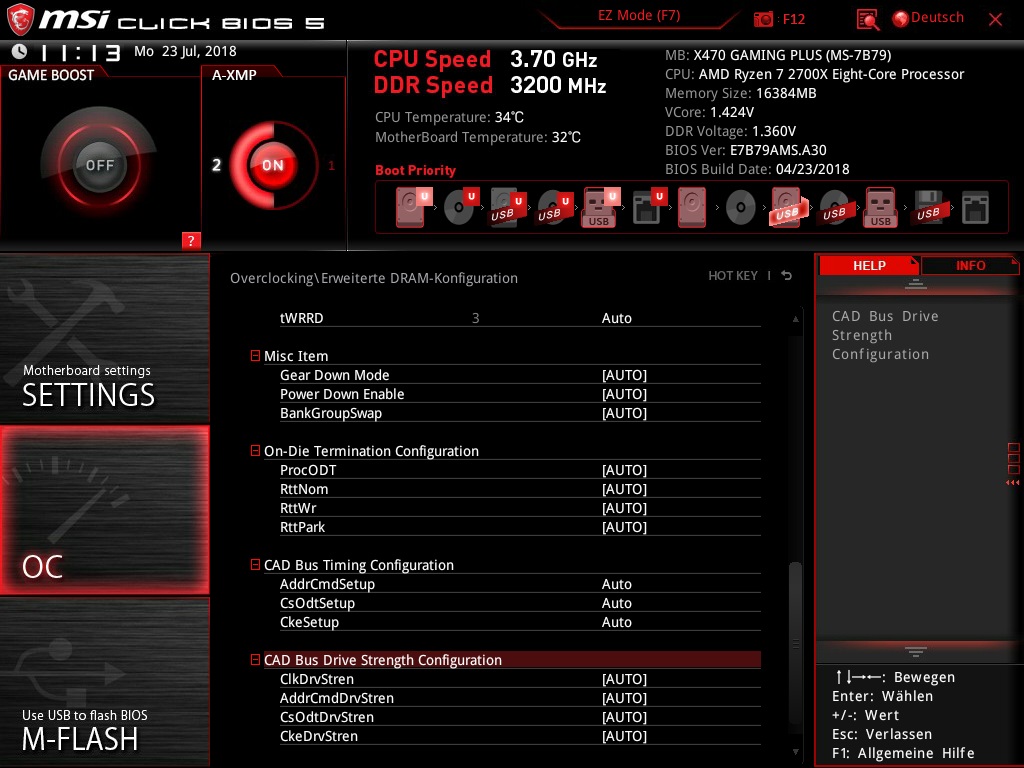The image size is (1024, 768).
Task: Select the legacy USB key boot icon
Action: (880, 207)
